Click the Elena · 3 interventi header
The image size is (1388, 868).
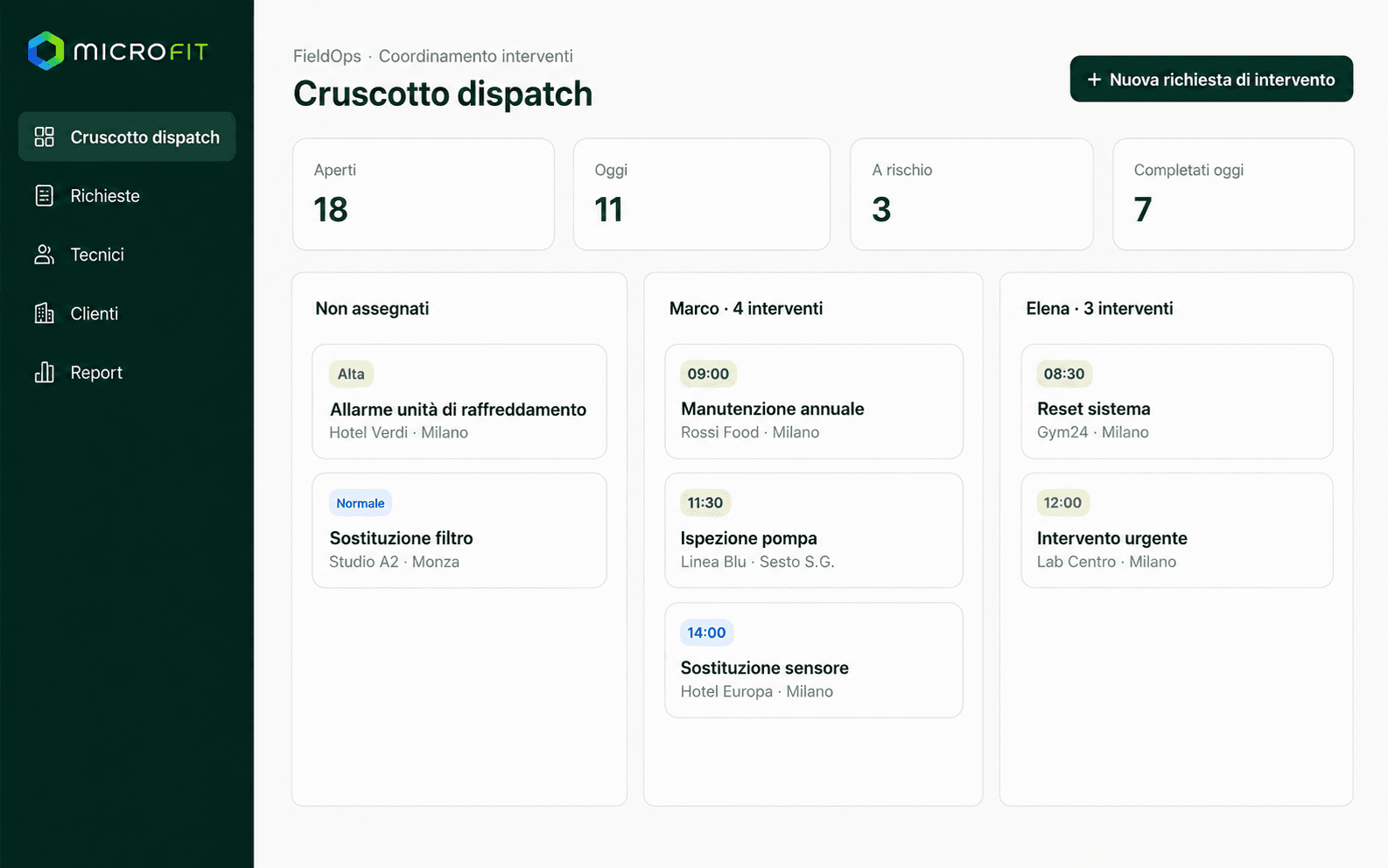1099,308
